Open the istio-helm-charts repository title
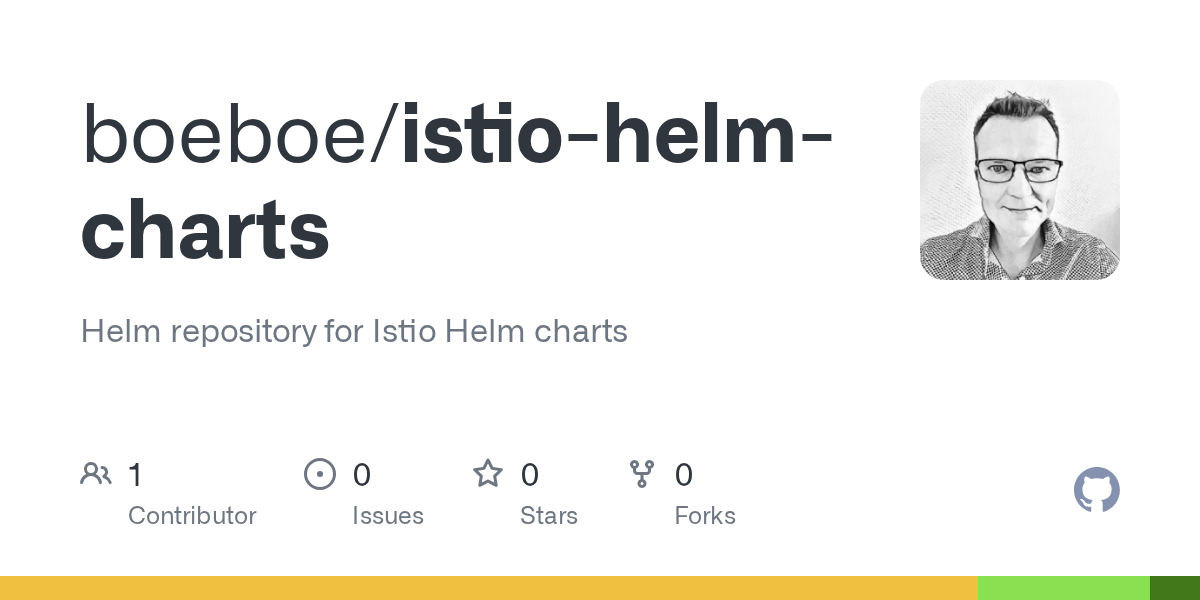1200x600 pixels. (456, 183)
